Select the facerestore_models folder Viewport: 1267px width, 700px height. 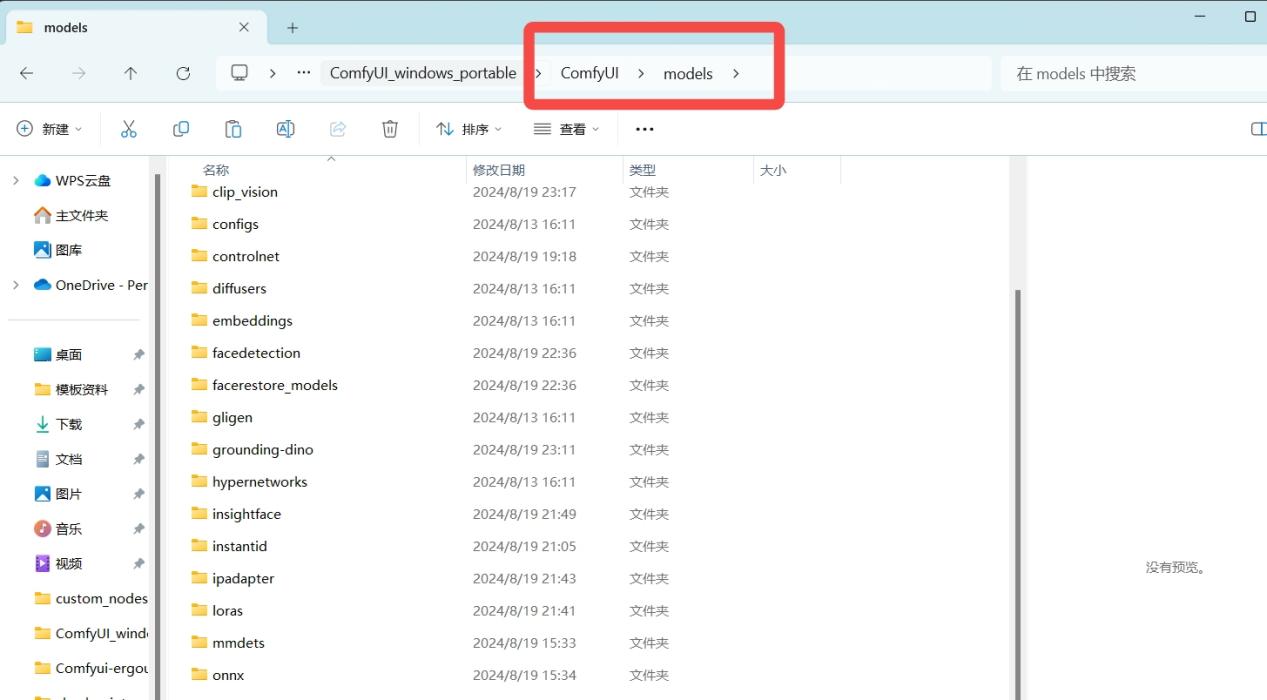coord(275,385)
